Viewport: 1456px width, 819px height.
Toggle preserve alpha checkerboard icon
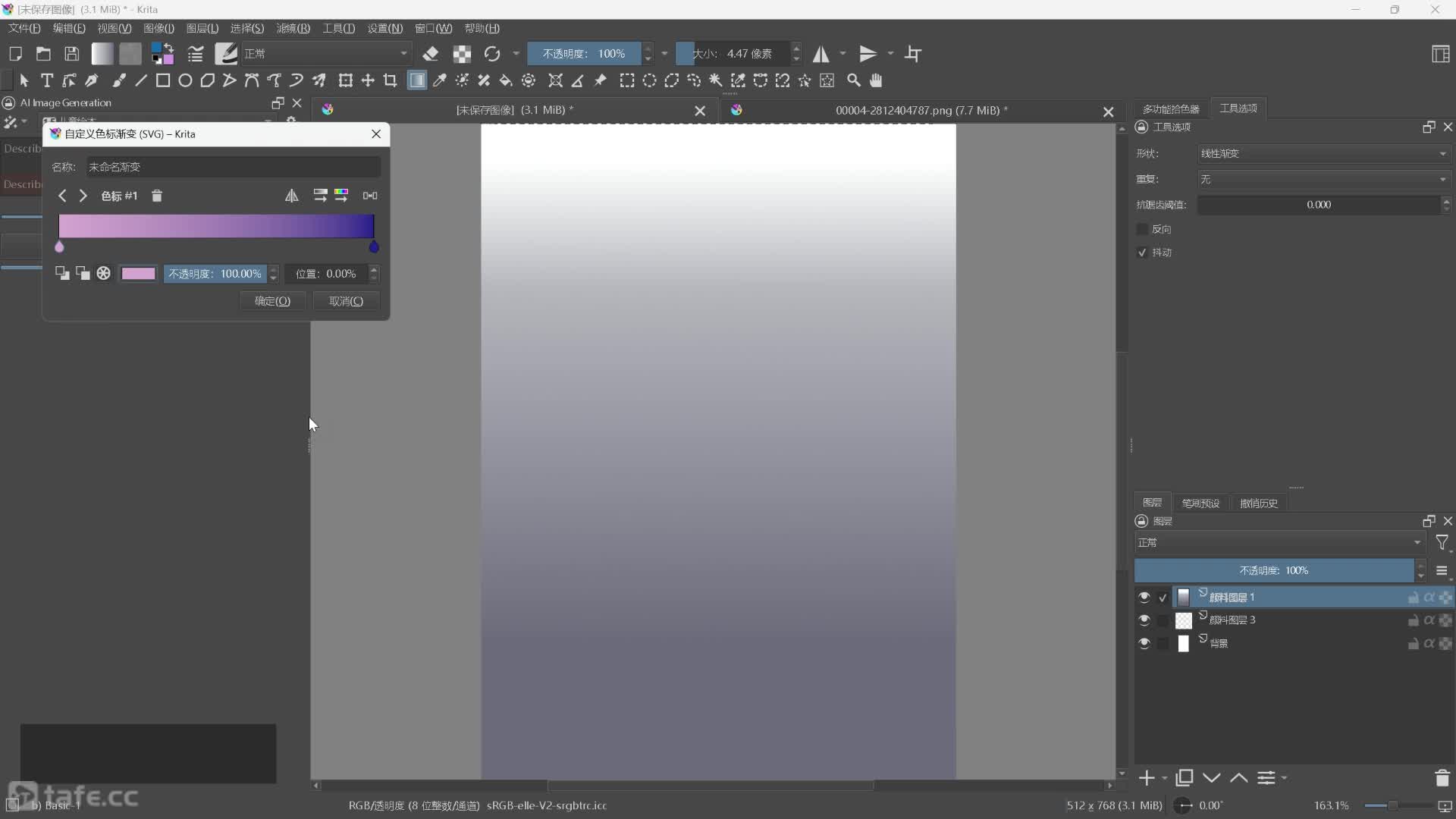point(462,54)
